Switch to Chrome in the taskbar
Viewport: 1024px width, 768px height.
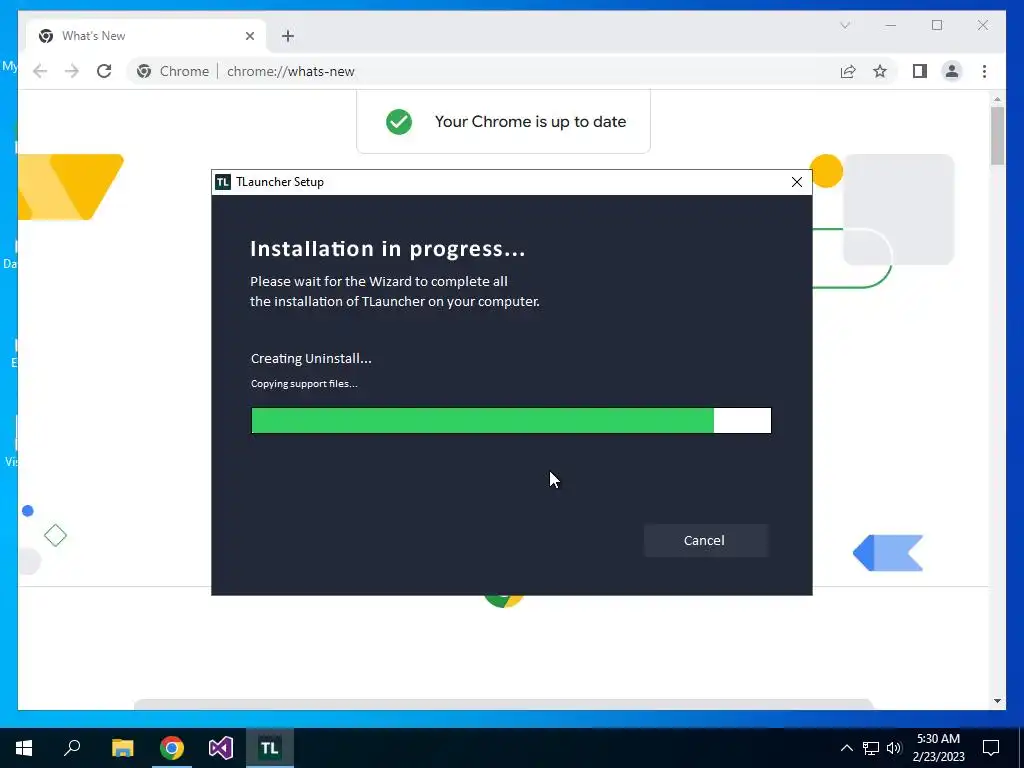click(172, 748)
